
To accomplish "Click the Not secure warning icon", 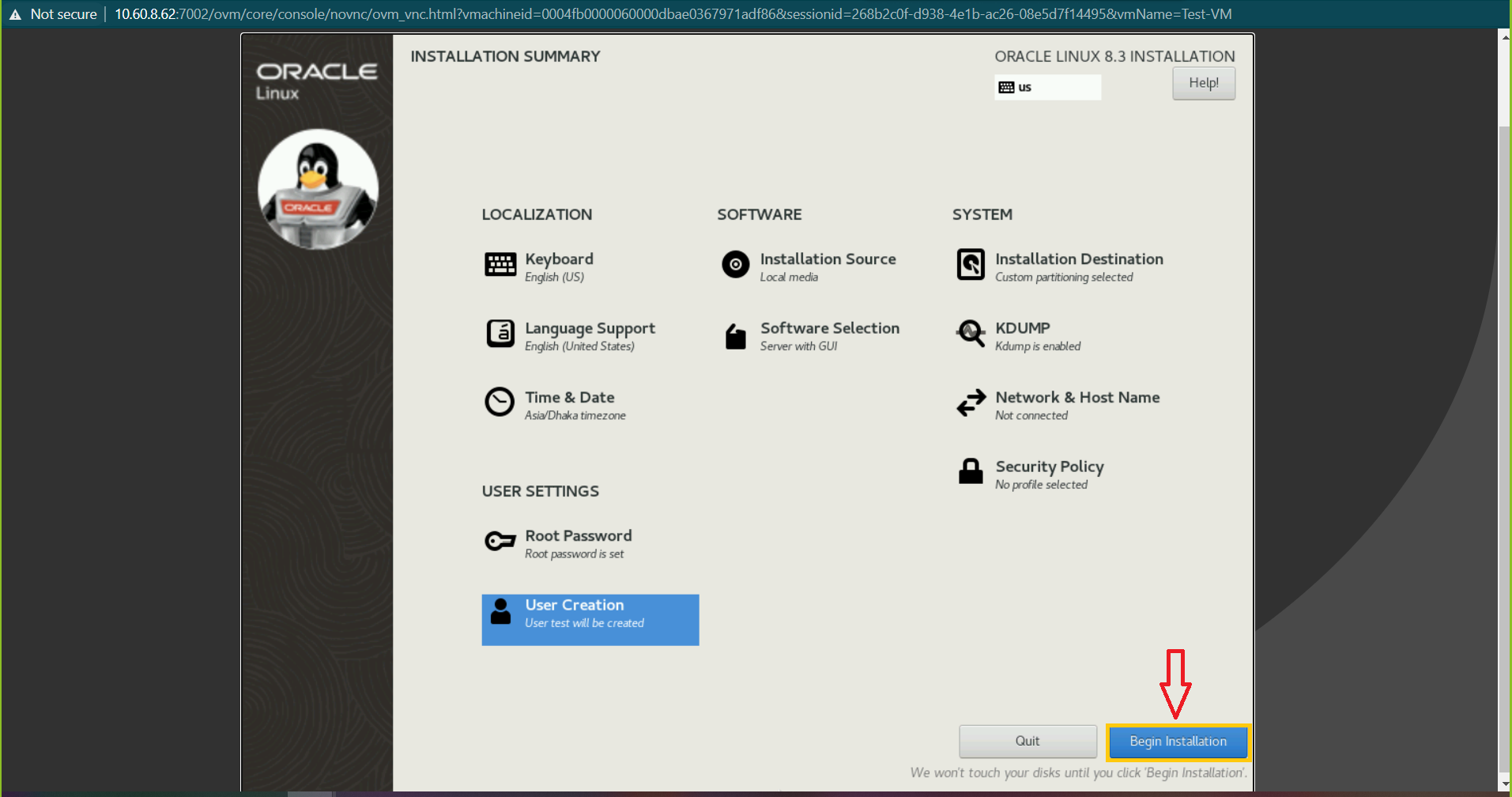I will 15,14.
